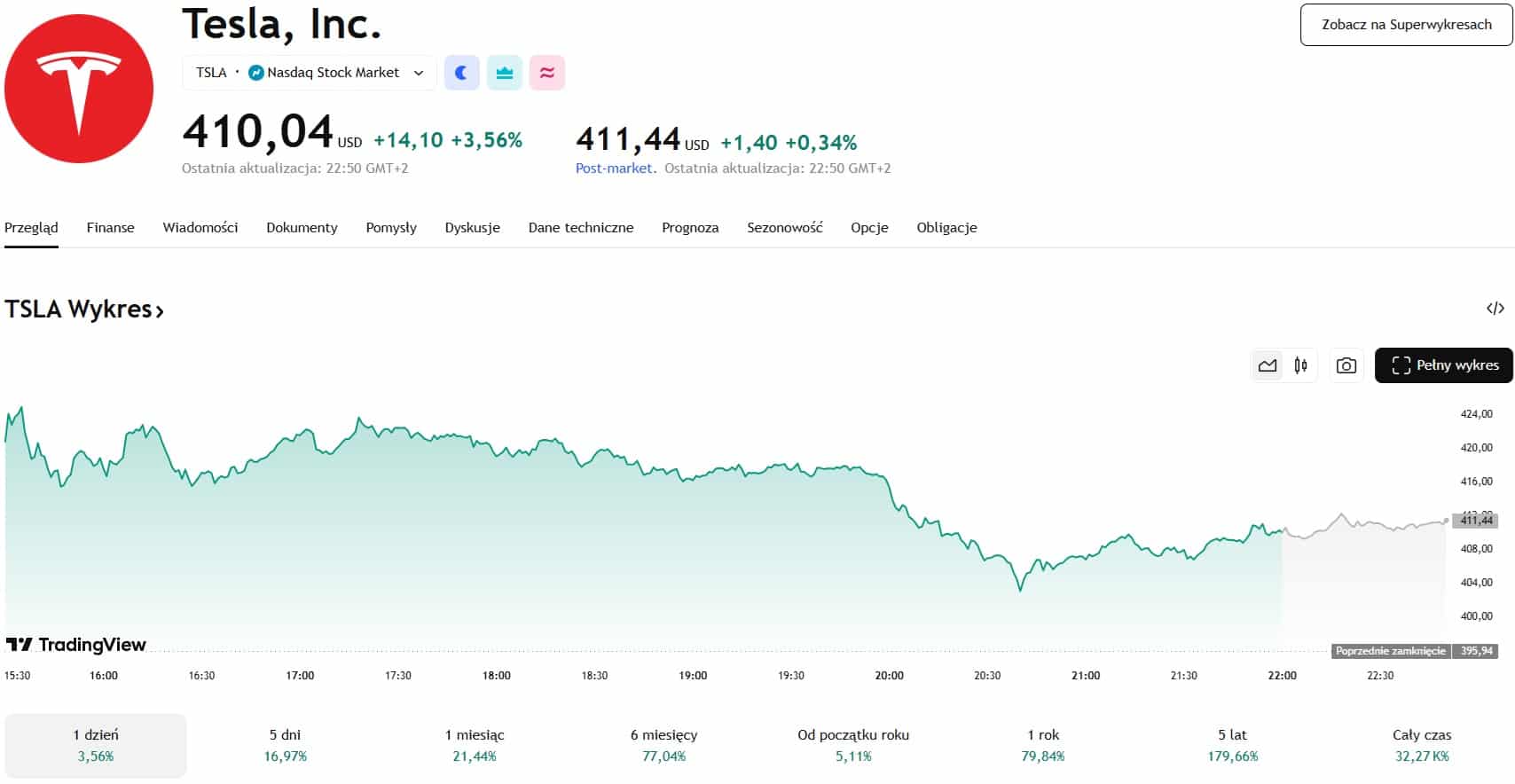Click Zobacz na Superwykresach button

[x=1406, y=25]
